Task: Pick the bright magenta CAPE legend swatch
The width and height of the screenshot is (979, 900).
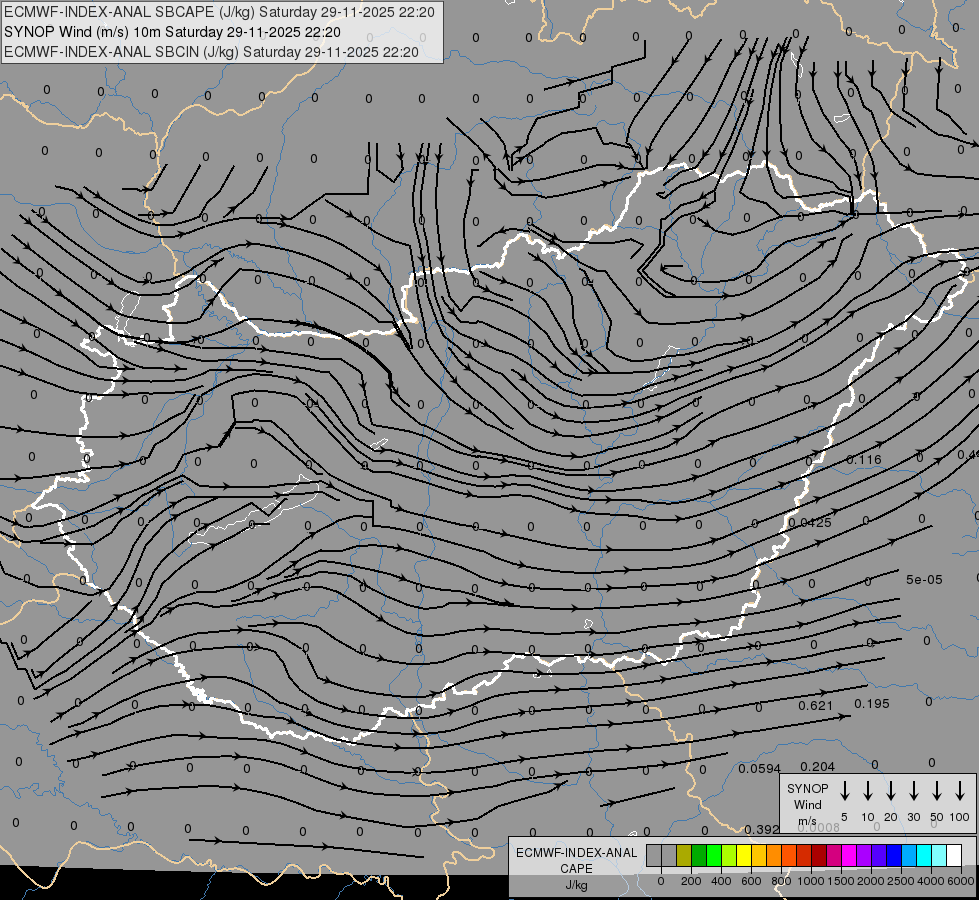Action: tap(849, 855)
